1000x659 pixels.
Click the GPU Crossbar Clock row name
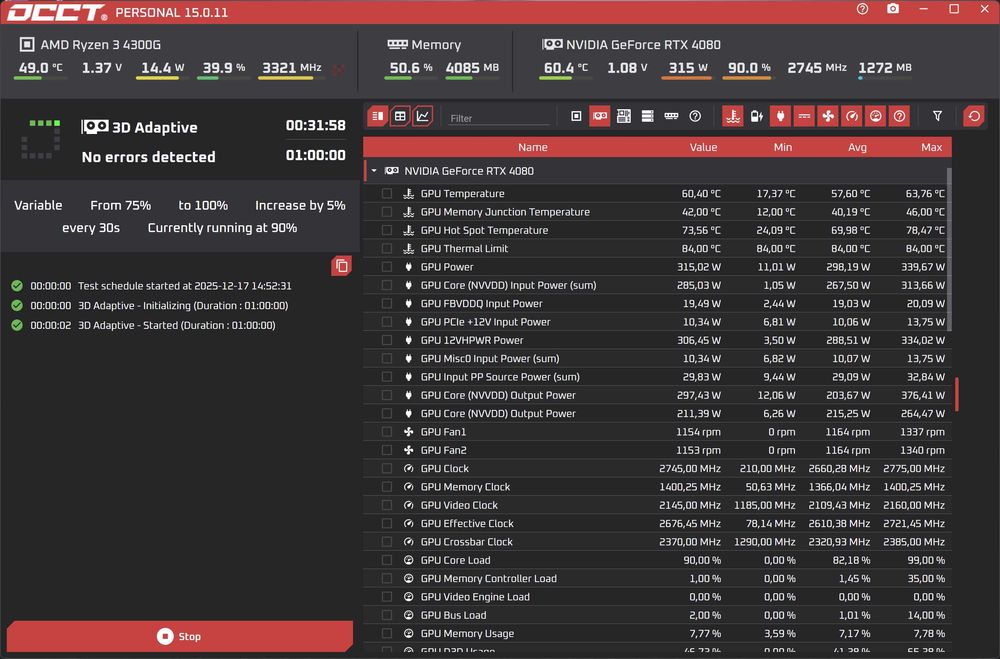(x=466, y=542)
